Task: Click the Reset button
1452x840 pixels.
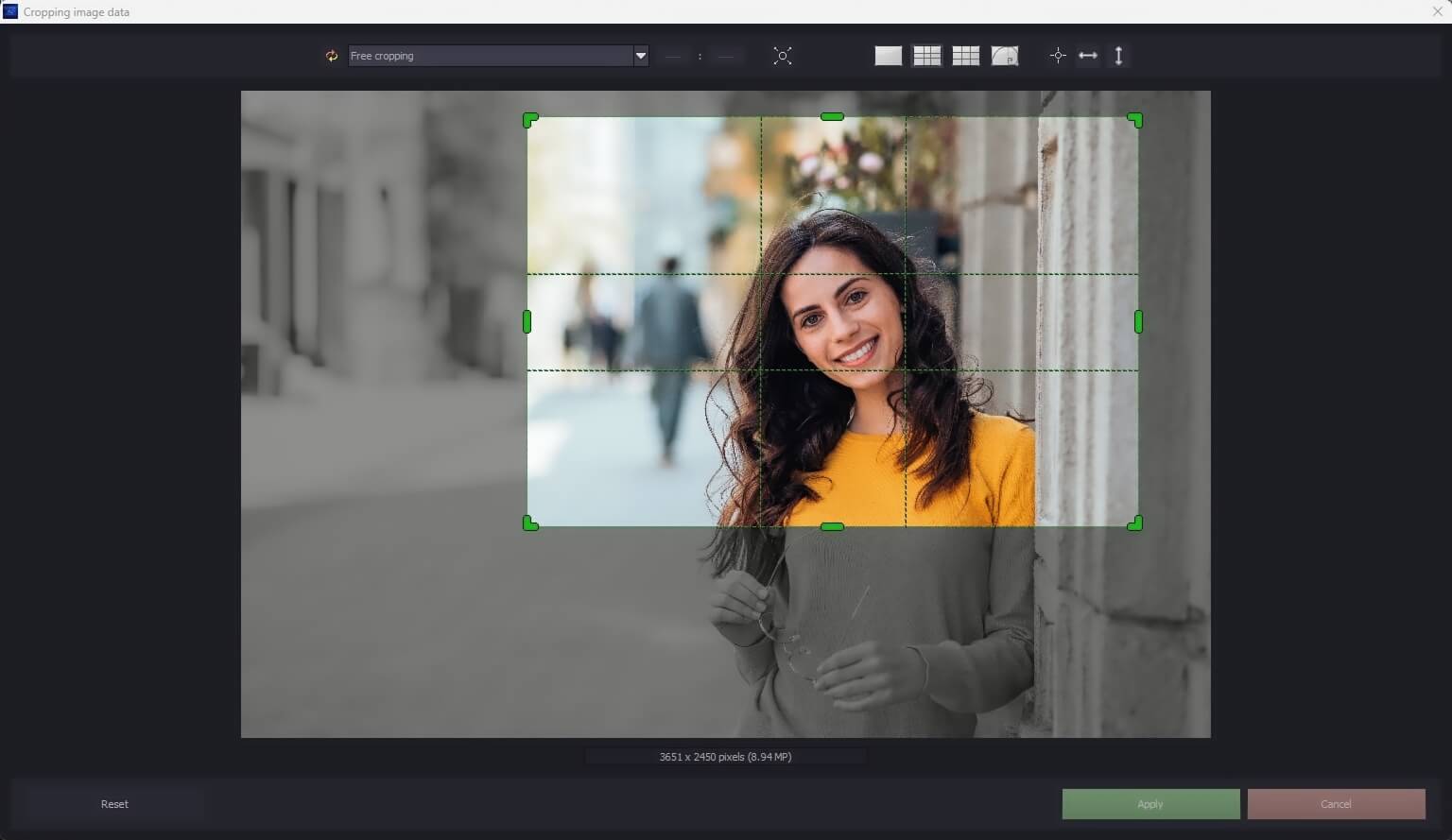Action: point(114,804)
